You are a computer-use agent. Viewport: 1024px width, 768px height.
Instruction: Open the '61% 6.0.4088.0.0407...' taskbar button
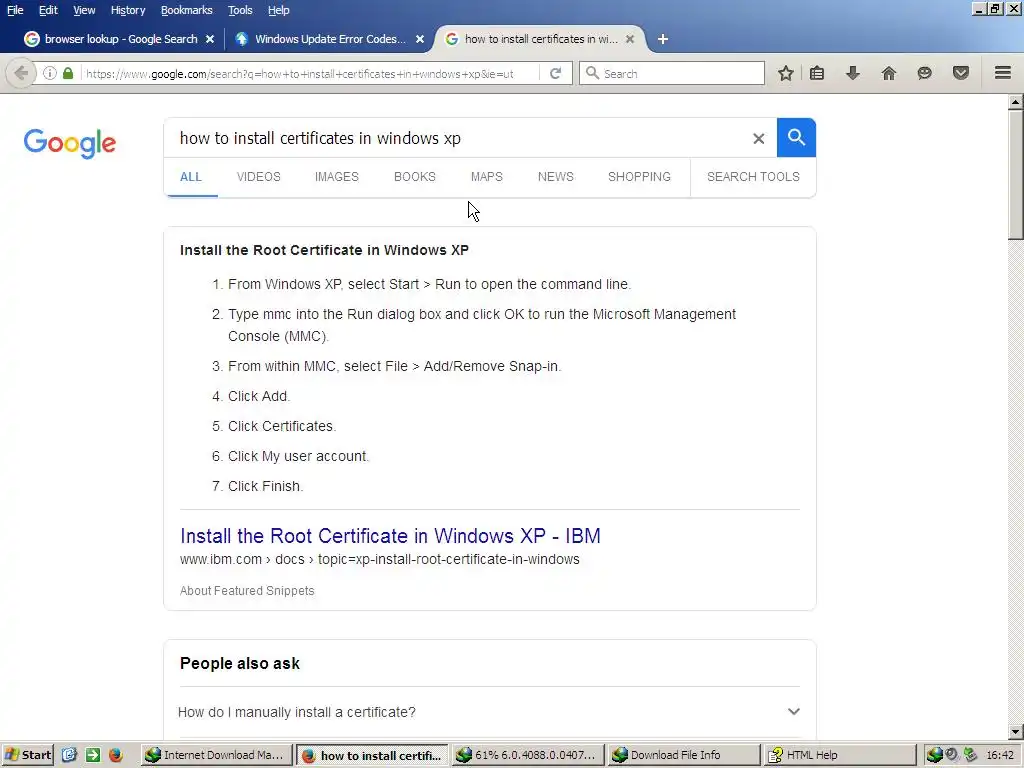pos(526,755)
